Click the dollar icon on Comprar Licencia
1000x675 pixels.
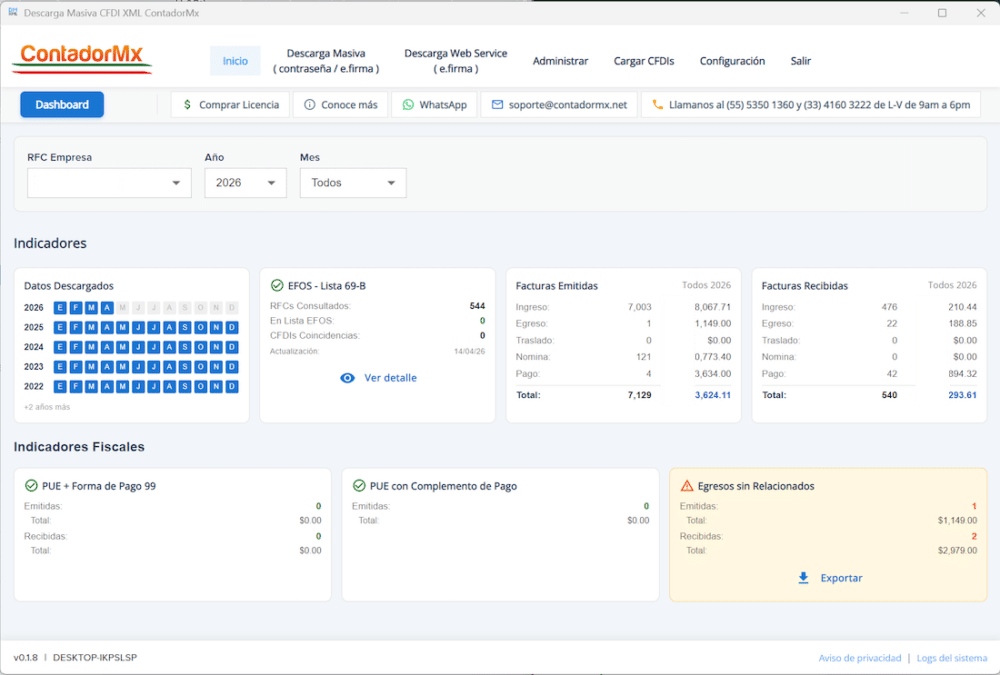coord(187,104)
